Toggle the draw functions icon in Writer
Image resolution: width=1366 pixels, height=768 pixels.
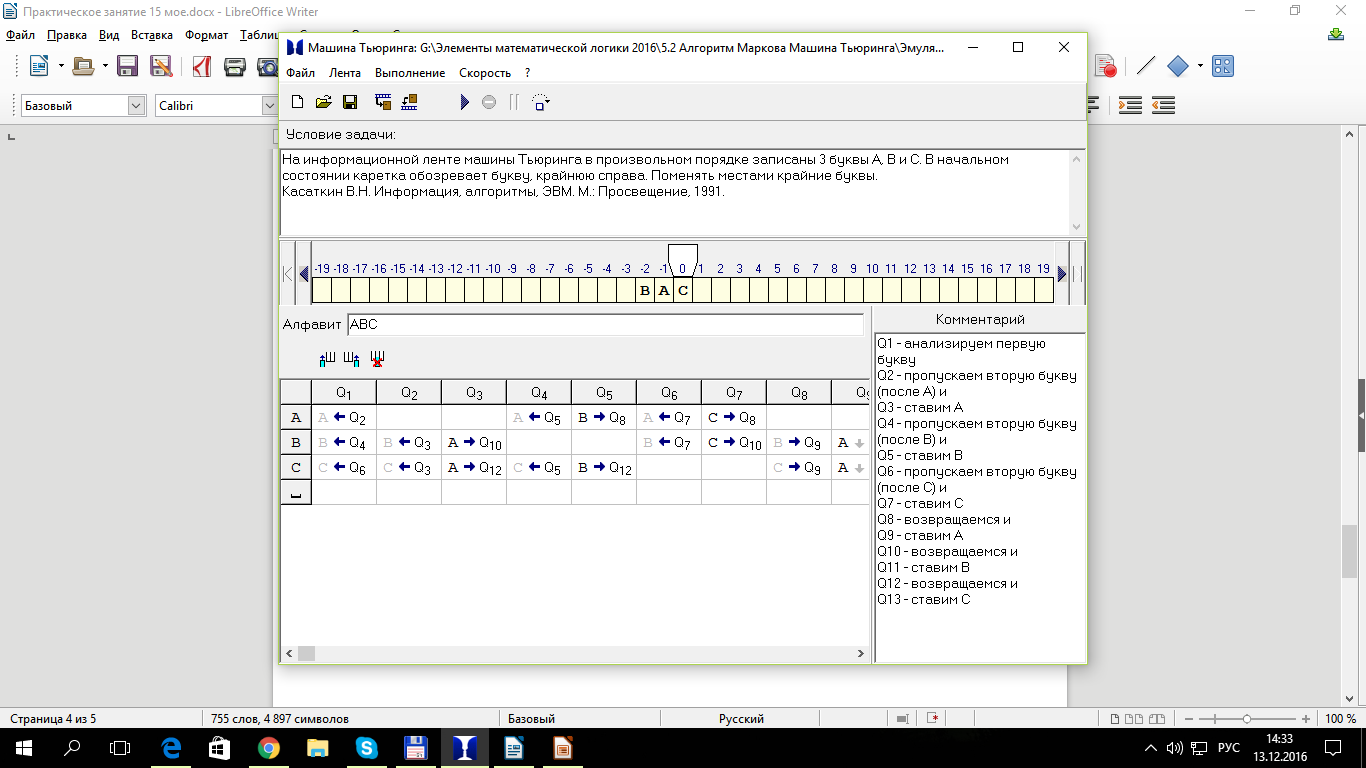pyautogui.click(x=1222, y=67)
